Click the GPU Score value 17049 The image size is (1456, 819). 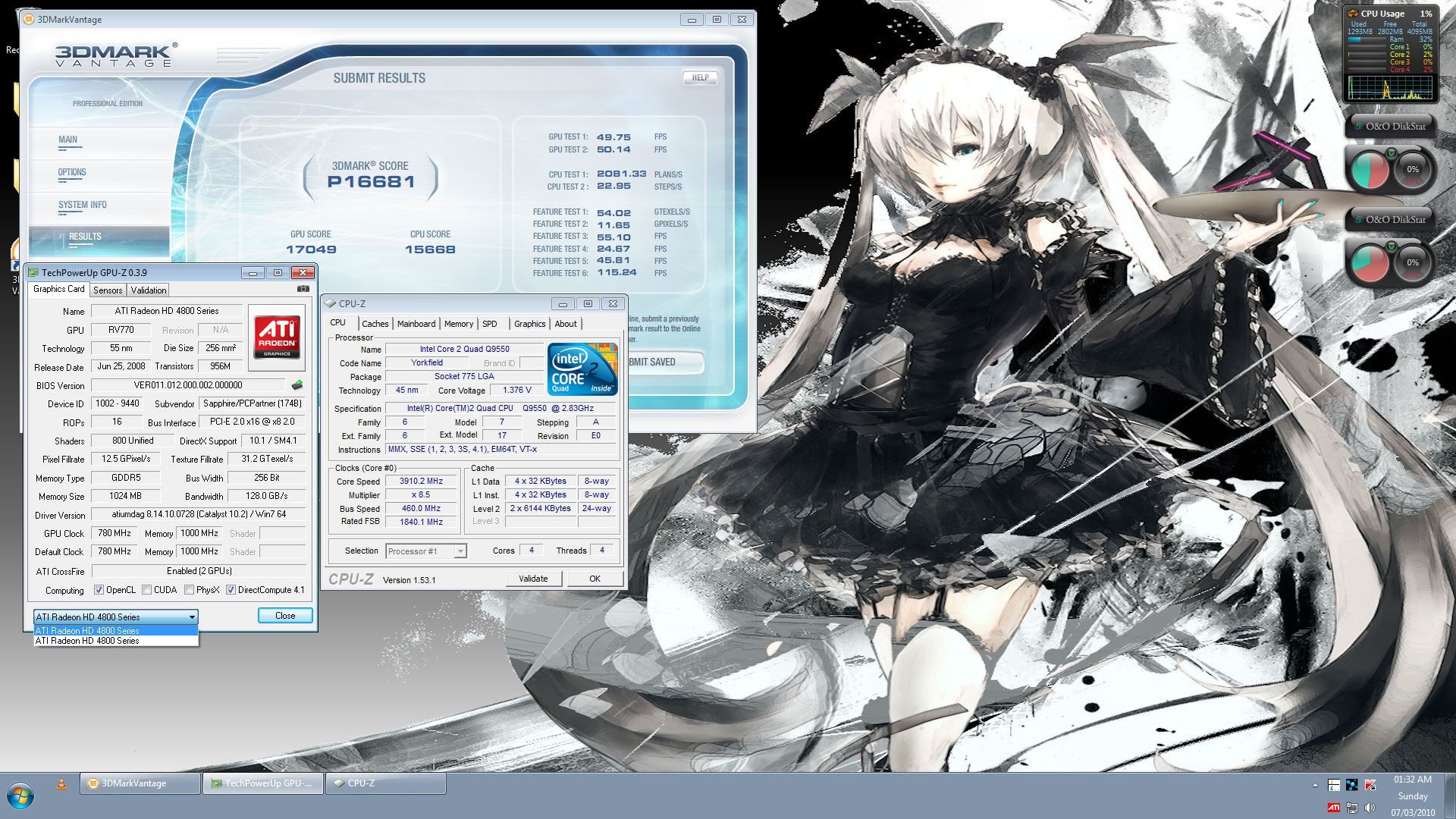311,249
